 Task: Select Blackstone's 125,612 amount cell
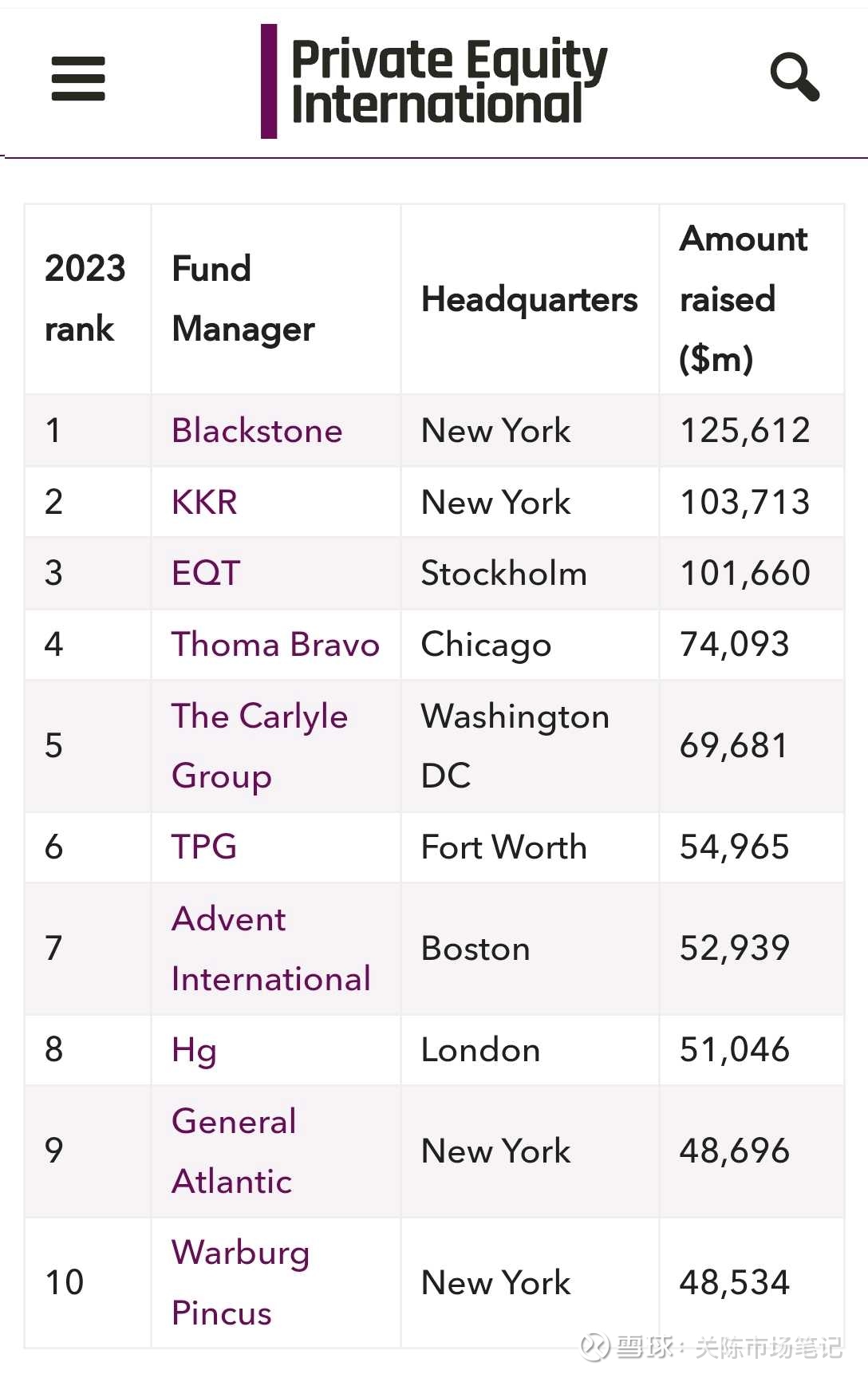click(x=744, y=431)
